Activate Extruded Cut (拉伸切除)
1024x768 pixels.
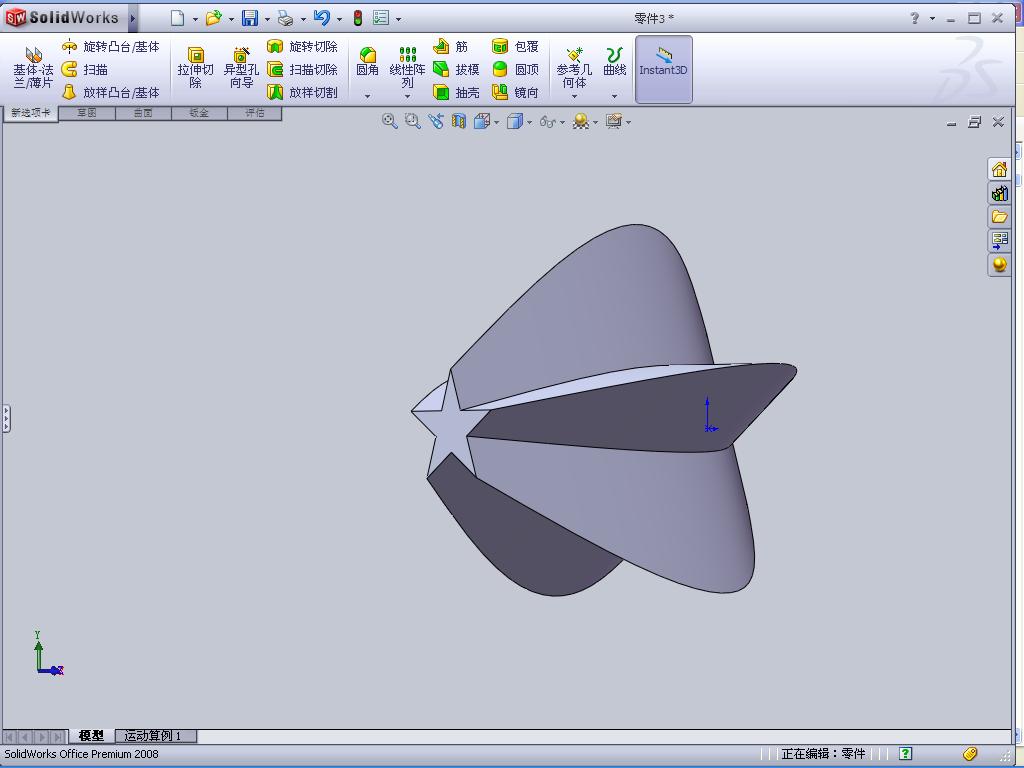click(195, 68)
